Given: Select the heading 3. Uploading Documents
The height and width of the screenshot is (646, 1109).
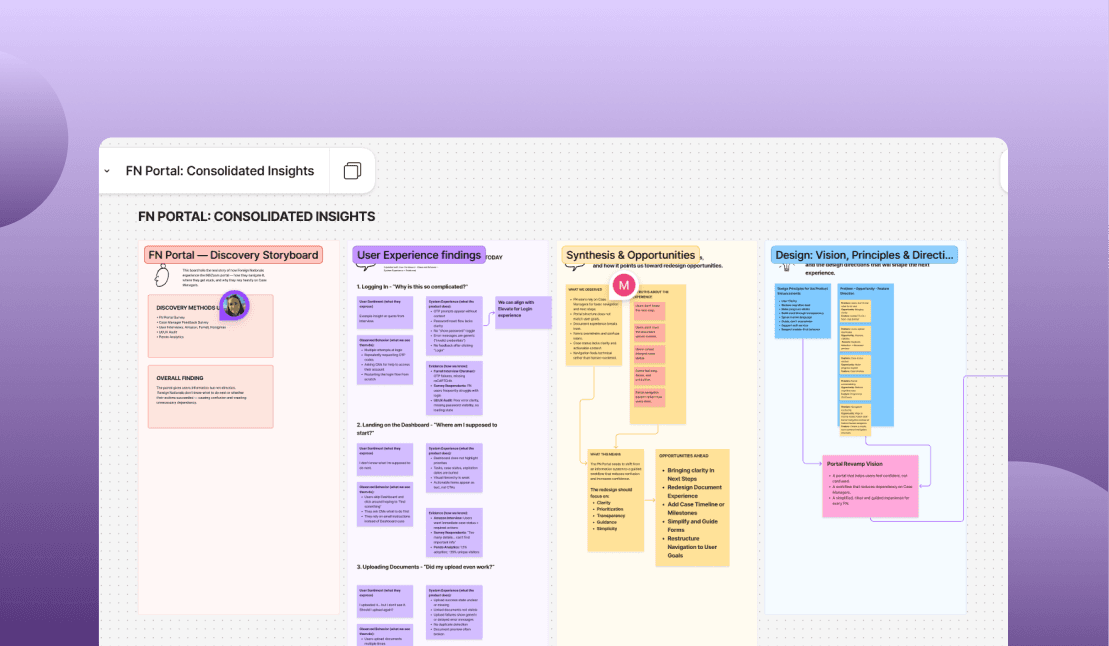Looking at the screenshot, I should [425, 567].
